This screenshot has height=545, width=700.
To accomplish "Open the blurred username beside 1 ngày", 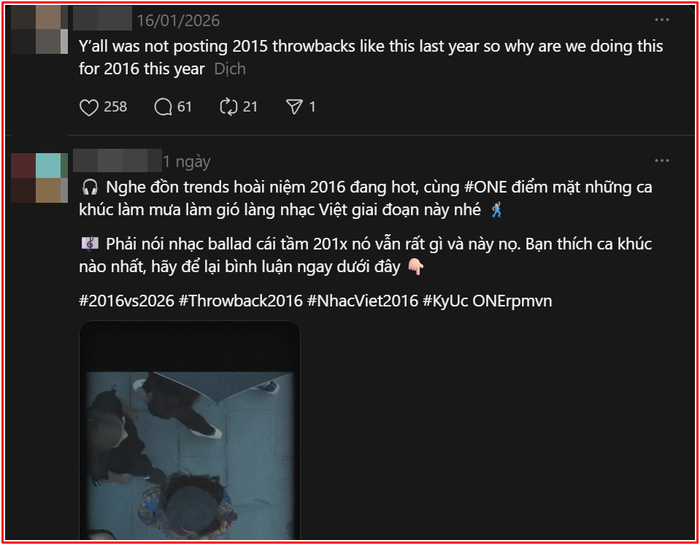I will pos(118,161).
